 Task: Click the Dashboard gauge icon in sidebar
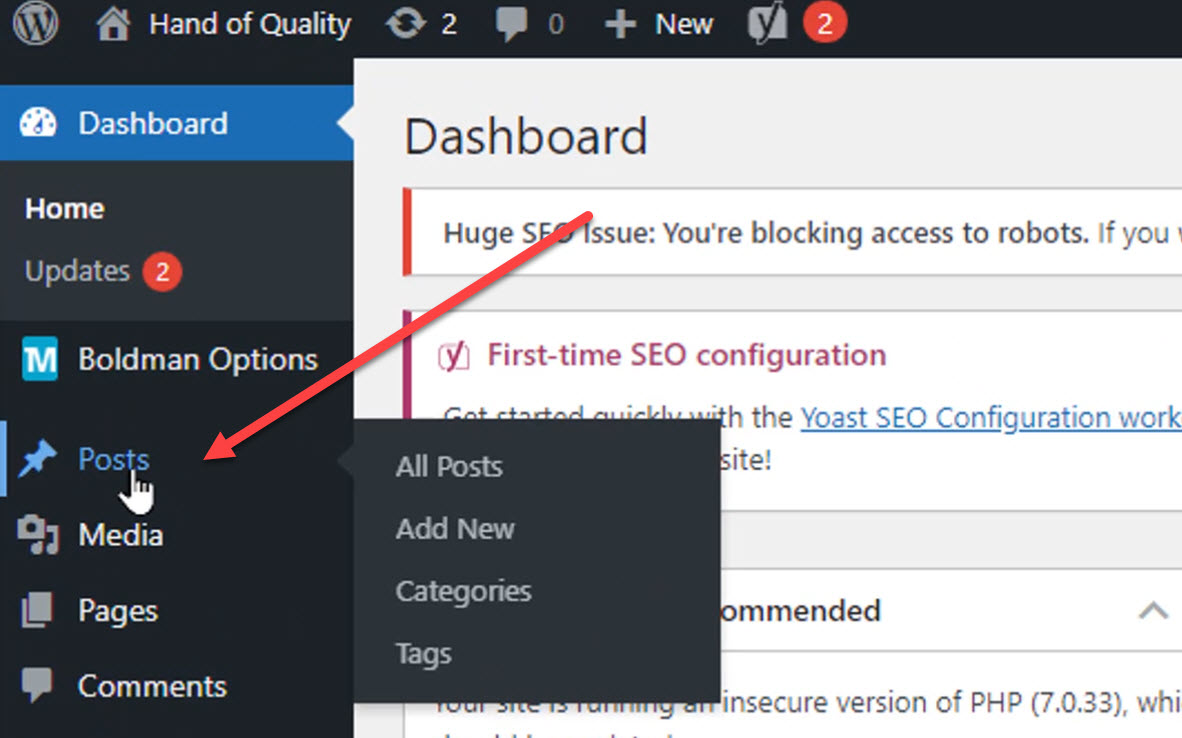point(38,123)
